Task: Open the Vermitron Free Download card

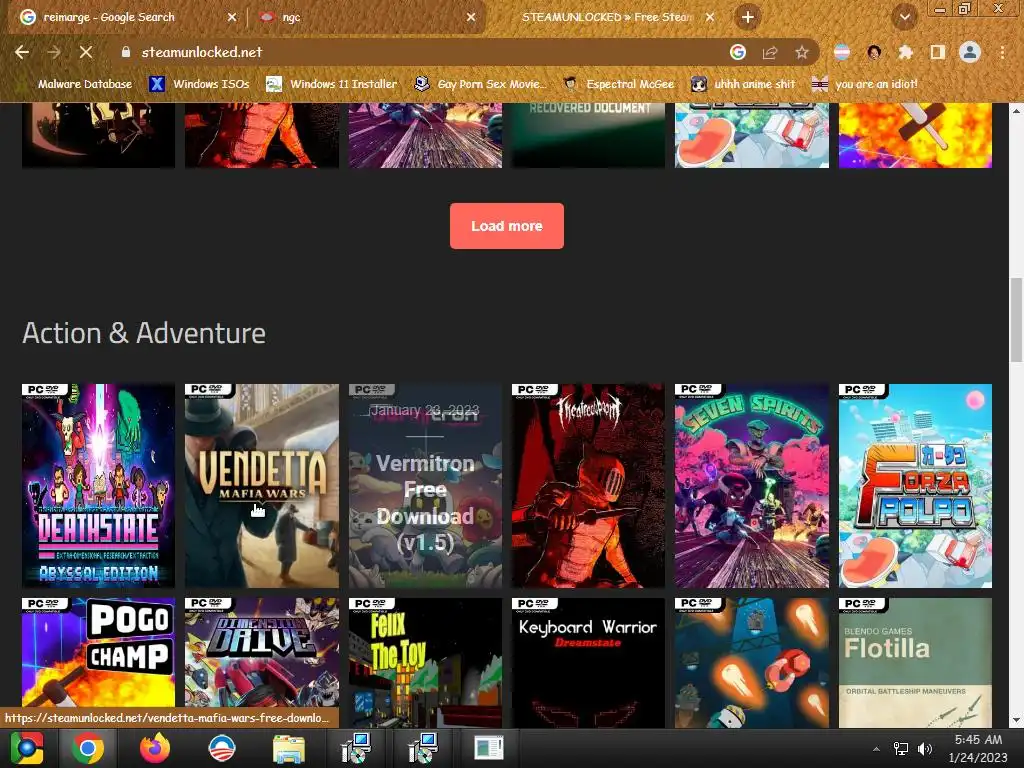Action: click(425, 486)
